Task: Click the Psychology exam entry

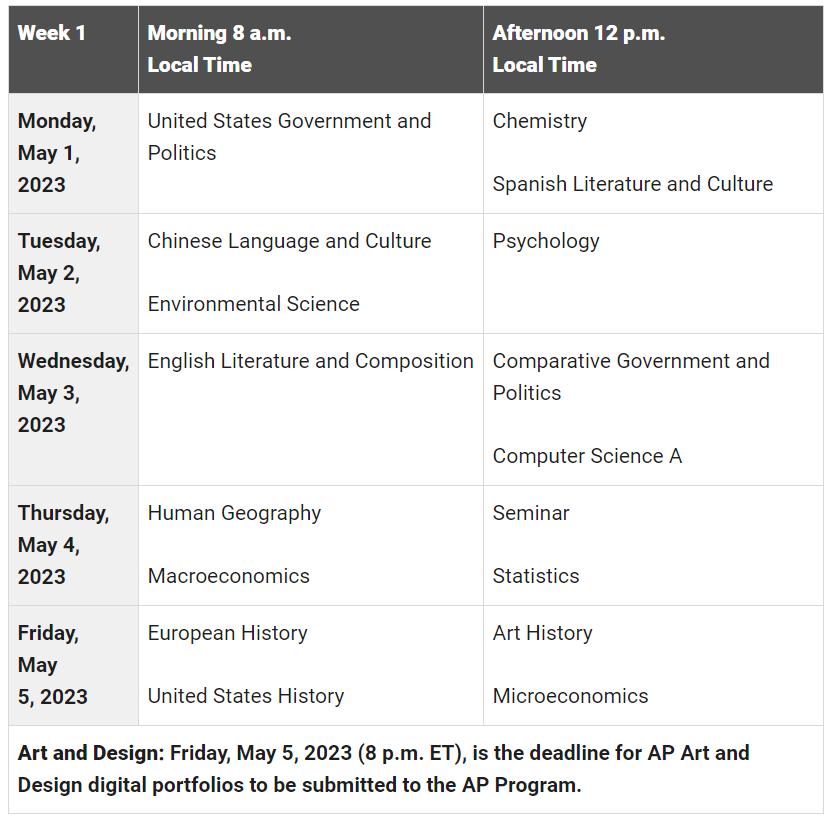Action: (x=546, y=241)
